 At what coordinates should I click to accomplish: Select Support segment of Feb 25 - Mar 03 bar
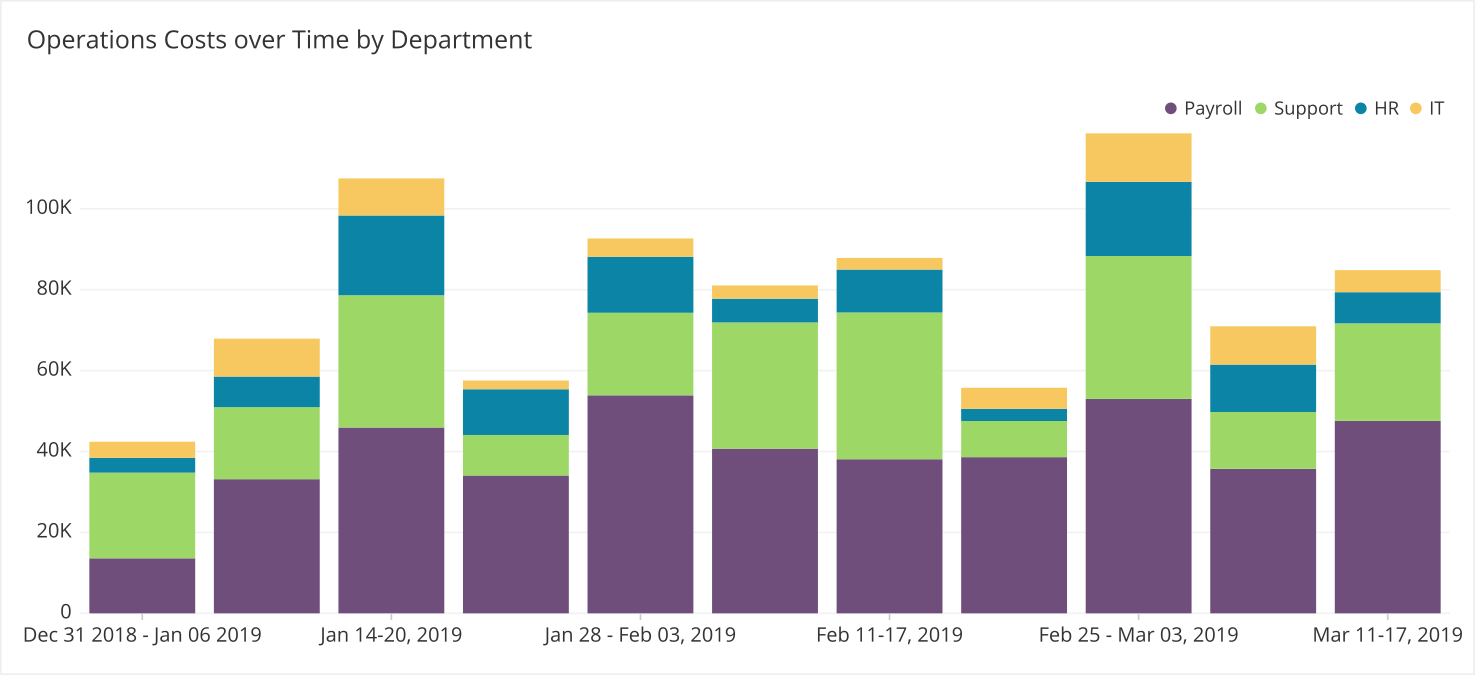1138,327
